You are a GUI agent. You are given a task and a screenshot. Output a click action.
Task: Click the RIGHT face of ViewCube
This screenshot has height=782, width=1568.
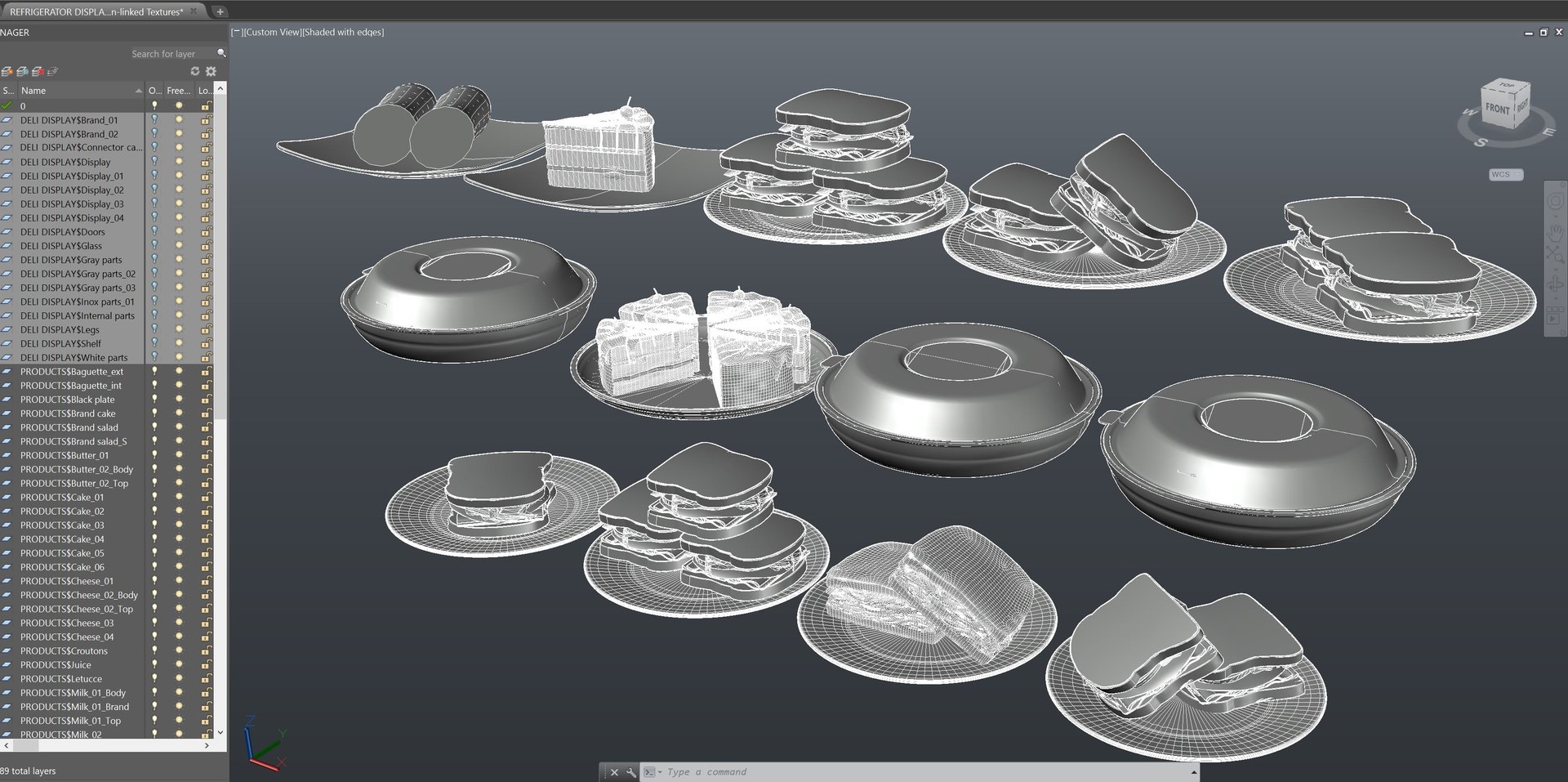tap(1522, 106)
